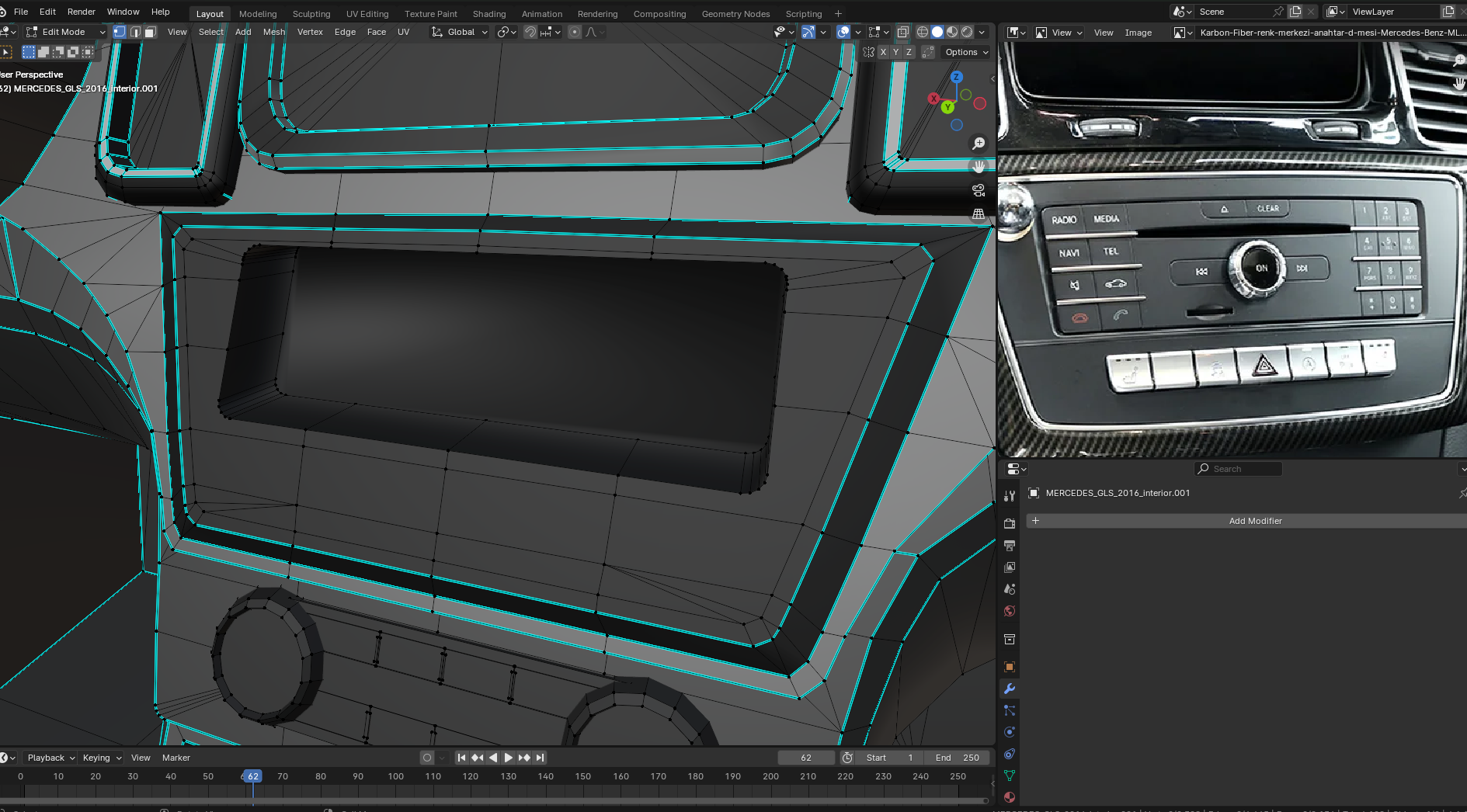The width and height of the screenshot is (1467, 812).
Task: Select face select mode icon
Action: click(x=151, y=32)
